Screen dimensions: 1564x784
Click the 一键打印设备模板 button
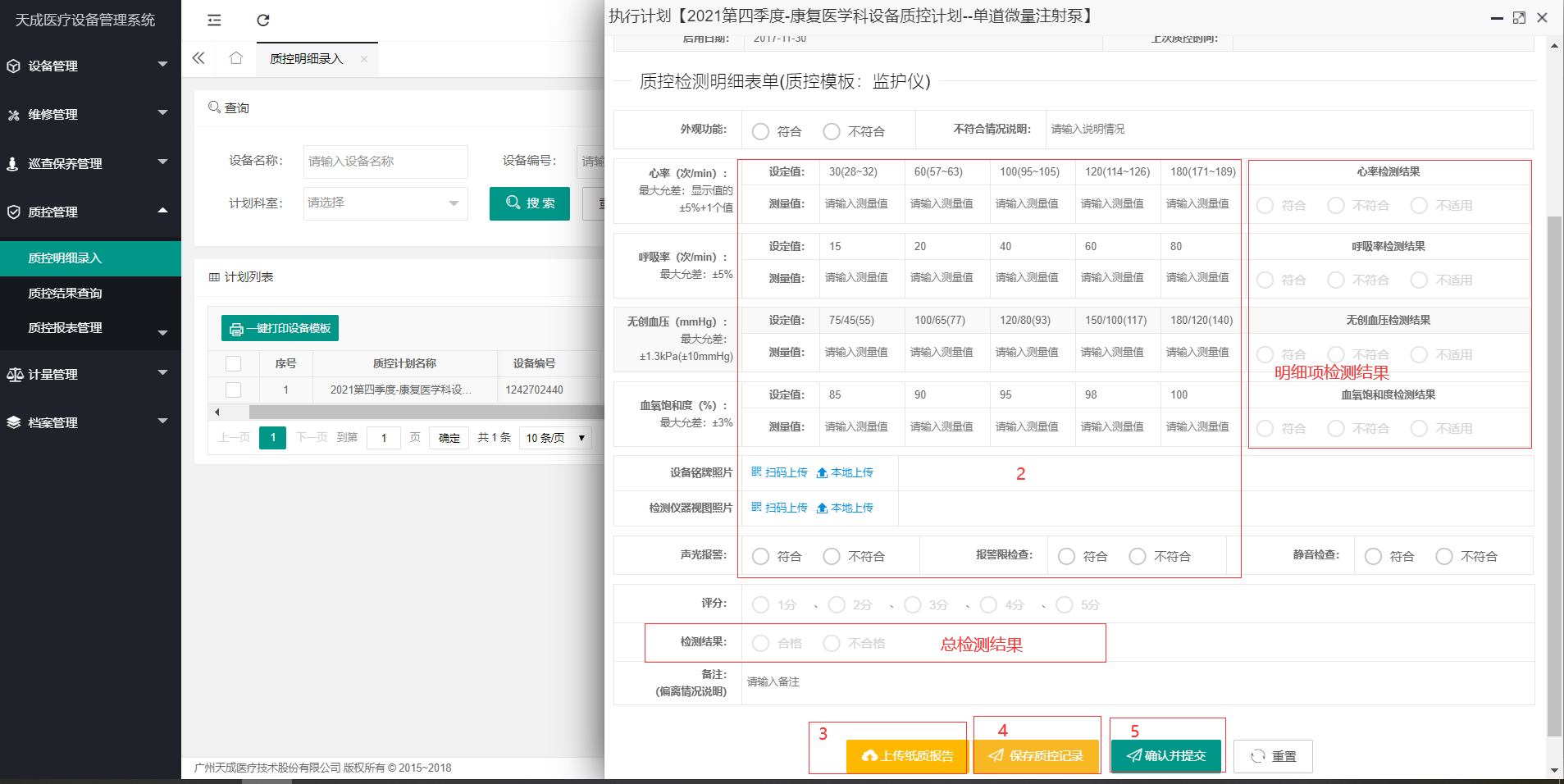click(x=280, y=328)
